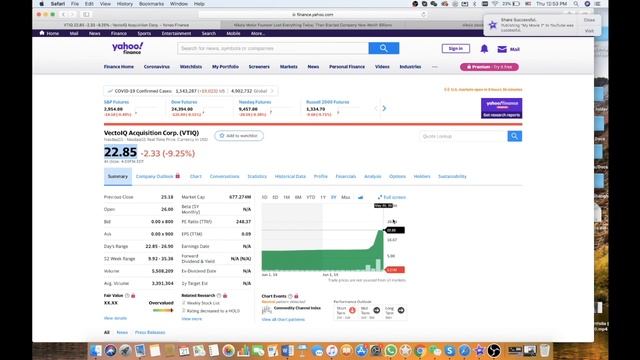
Task: Open the Safari History menu
Action: click(x=124, y=4)
